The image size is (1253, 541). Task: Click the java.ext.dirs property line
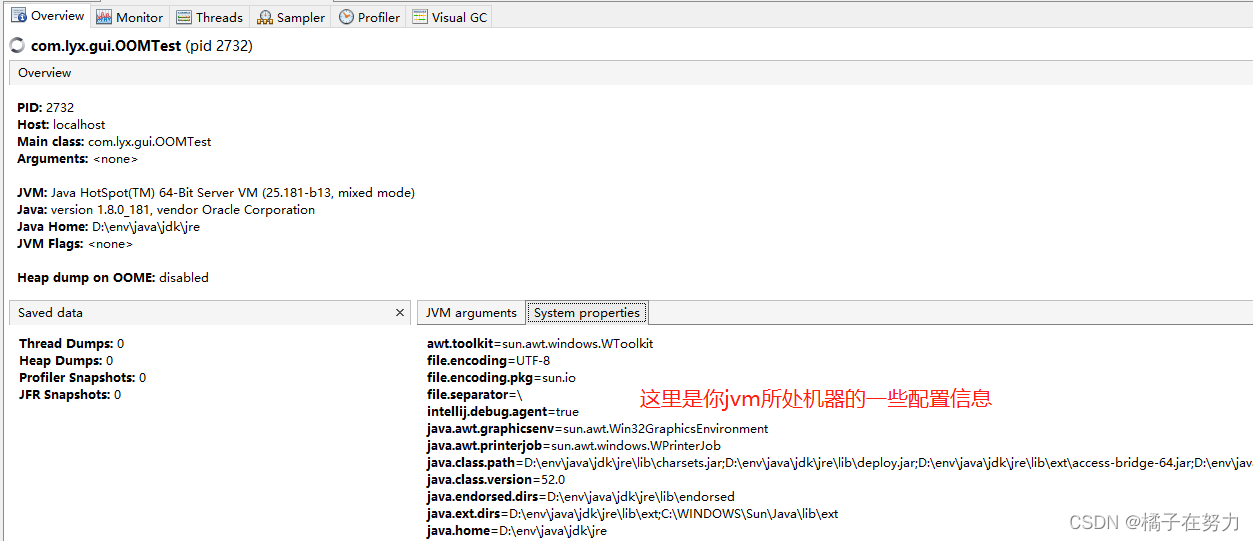tap(633, 514)
